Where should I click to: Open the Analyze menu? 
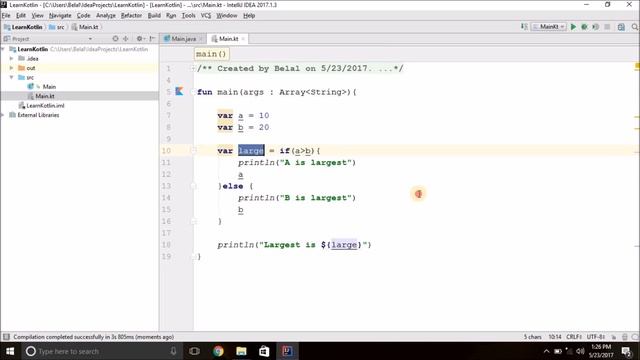[106, 16]
